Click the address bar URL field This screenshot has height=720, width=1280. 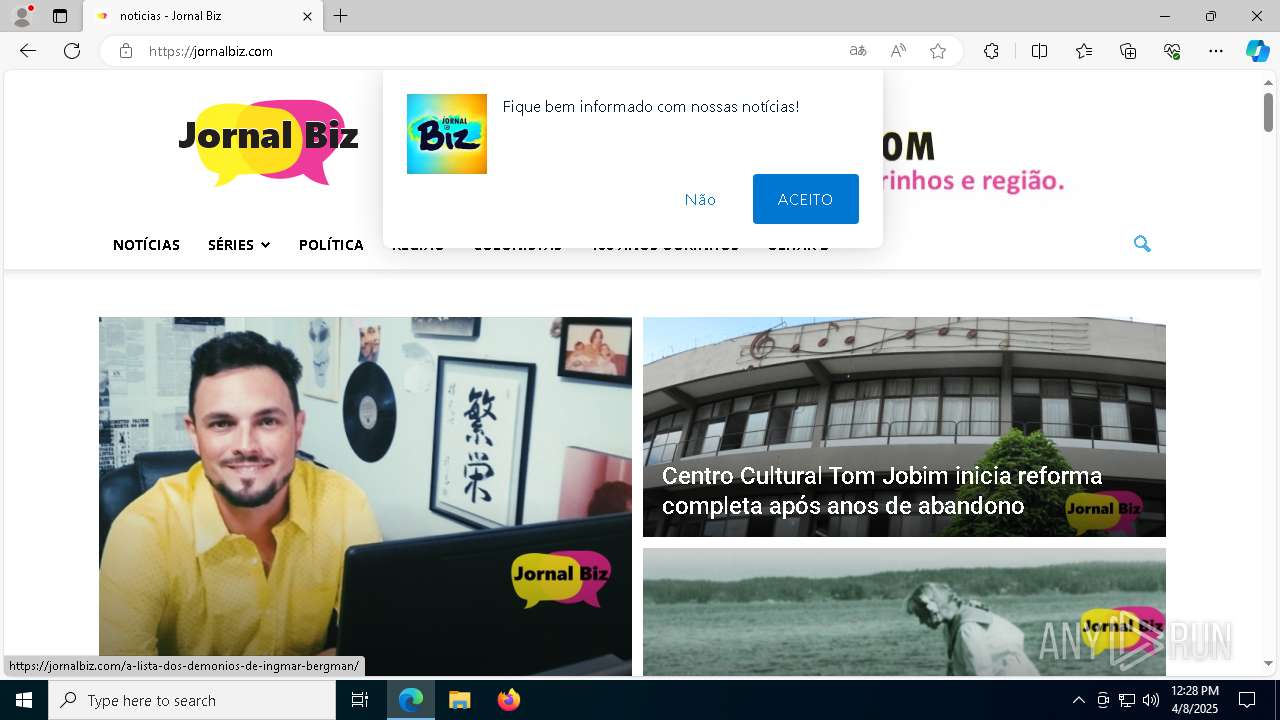(x=490, y=51)
